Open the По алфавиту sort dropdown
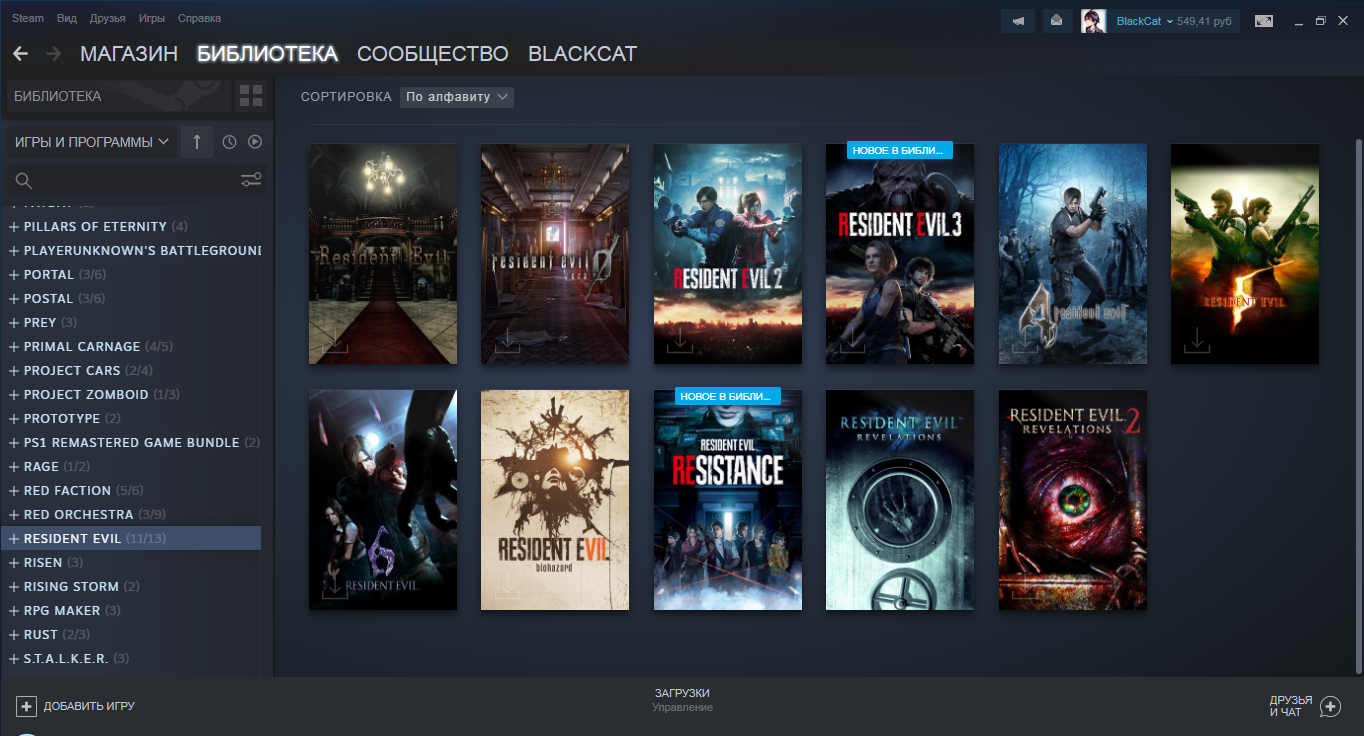Screen dimensions: 1364x736 [457, 97]
